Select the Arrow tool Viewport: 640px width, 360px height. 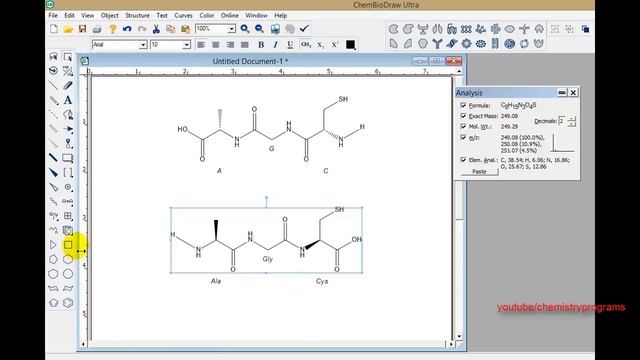[x=68, y=129]
